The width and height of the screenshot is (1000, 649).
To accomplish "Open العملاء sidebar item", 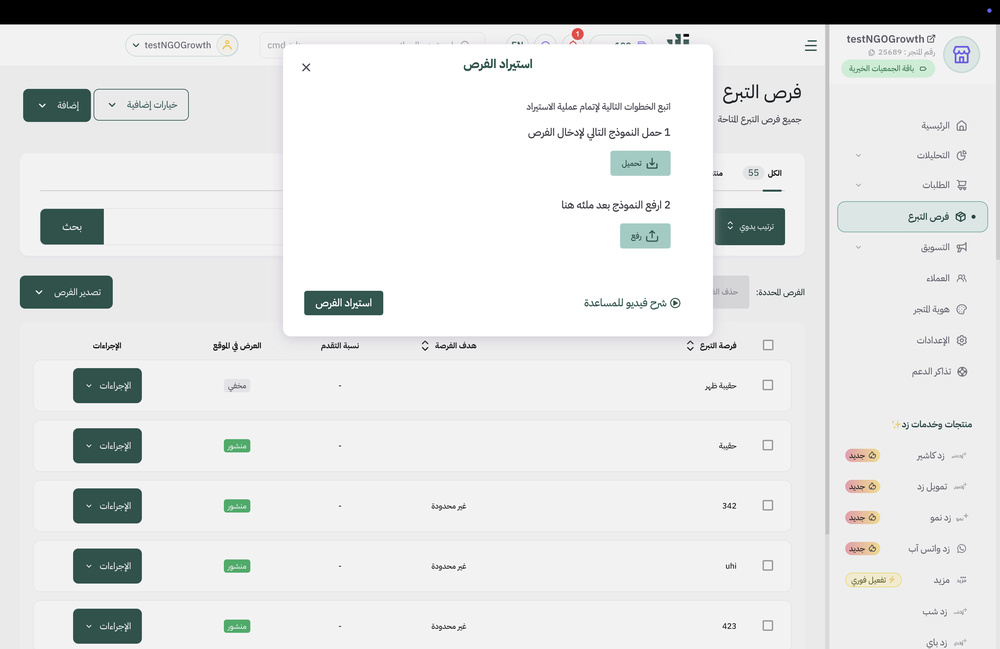I will pos(946,279).
